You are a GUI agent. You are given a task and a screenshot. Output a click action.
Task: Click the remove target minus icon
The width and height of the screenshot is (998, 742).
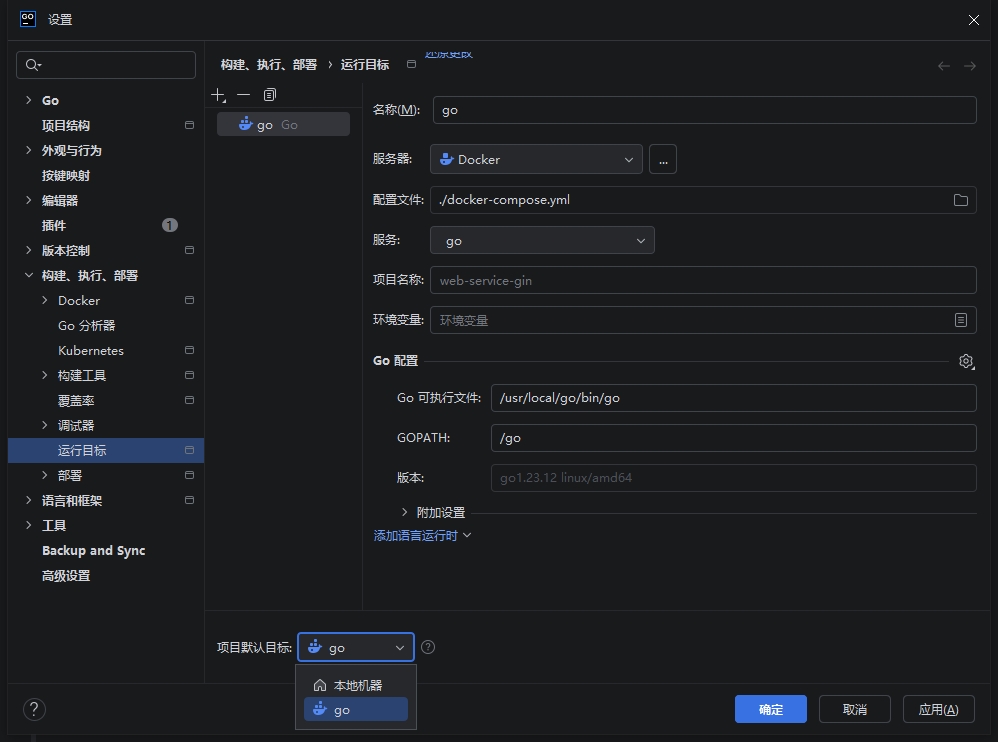coord(244,95)
